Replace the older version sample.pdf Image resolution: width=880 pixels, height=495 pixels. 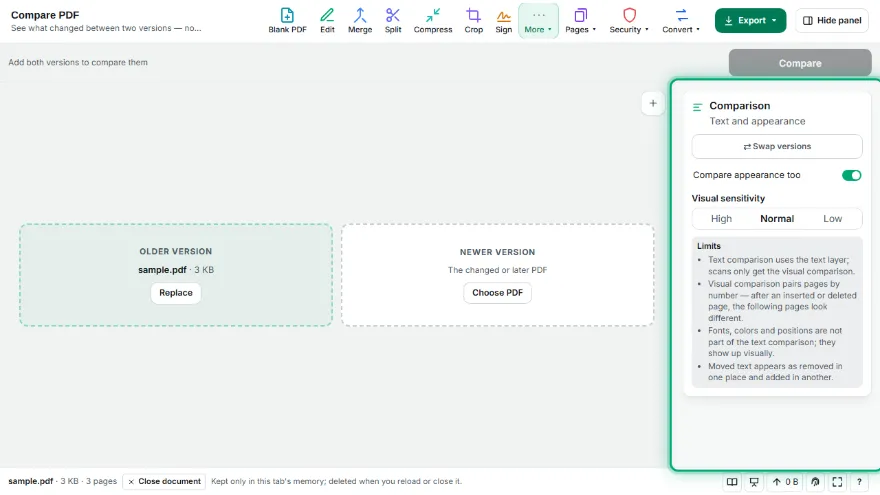[176, 293]
